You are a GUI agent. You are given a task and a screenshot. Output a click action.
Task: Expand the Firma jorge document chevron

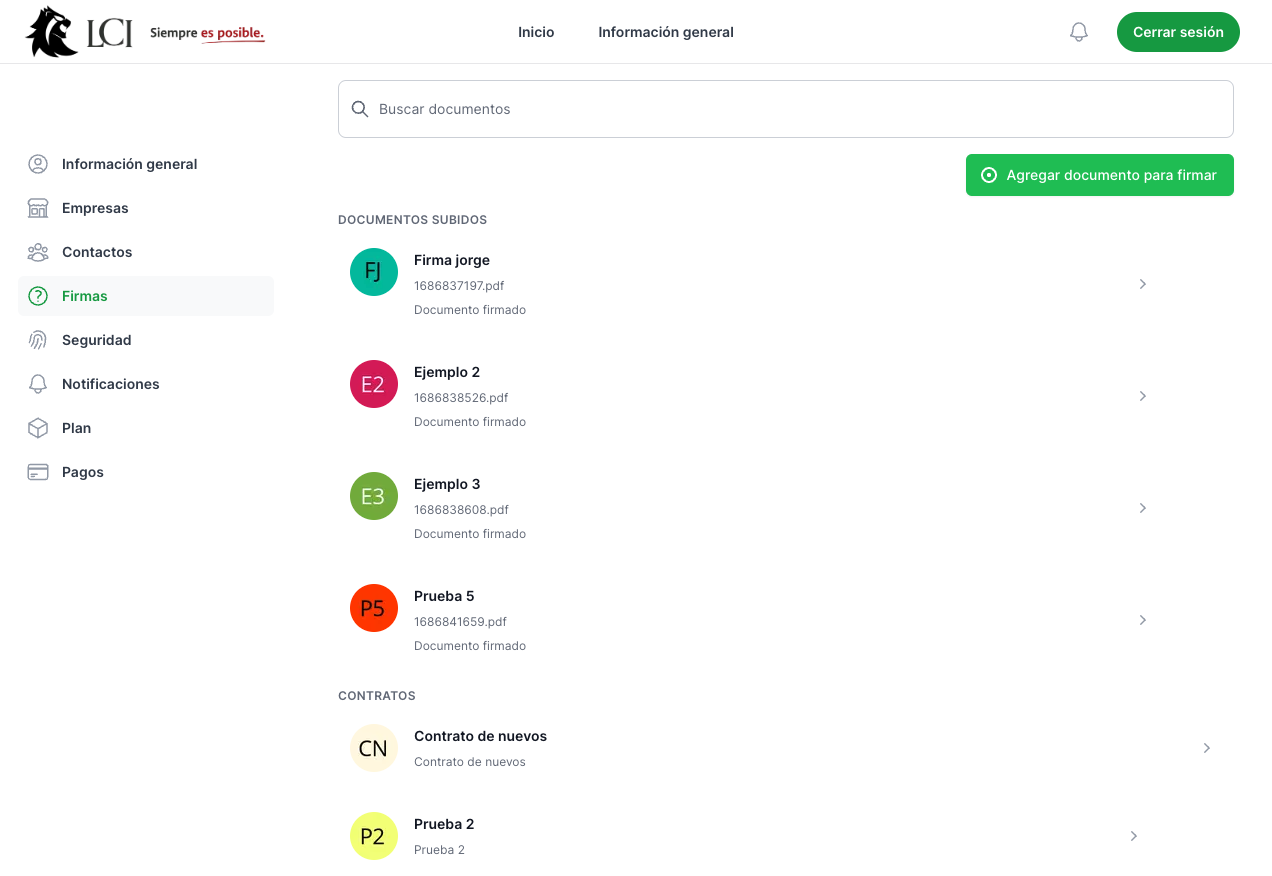(1142, 284)
